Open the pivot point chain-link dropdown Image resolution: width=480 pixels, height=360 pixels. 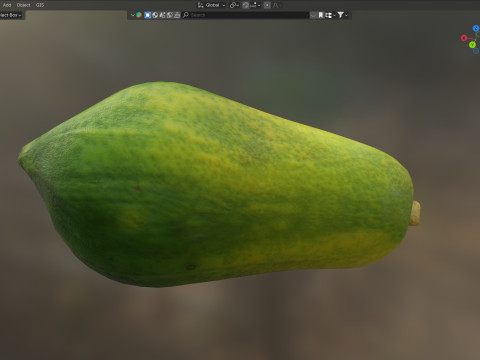coord(234,5)
